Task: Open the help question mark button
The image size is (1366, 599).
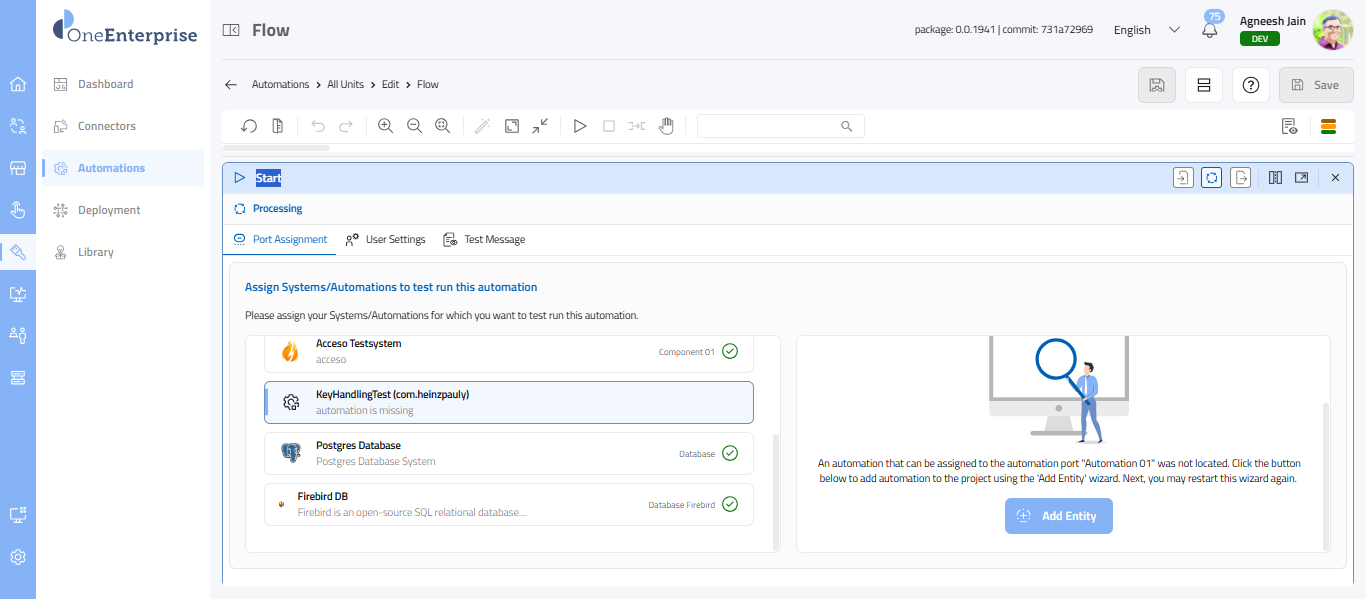Action: [1250, 85]
